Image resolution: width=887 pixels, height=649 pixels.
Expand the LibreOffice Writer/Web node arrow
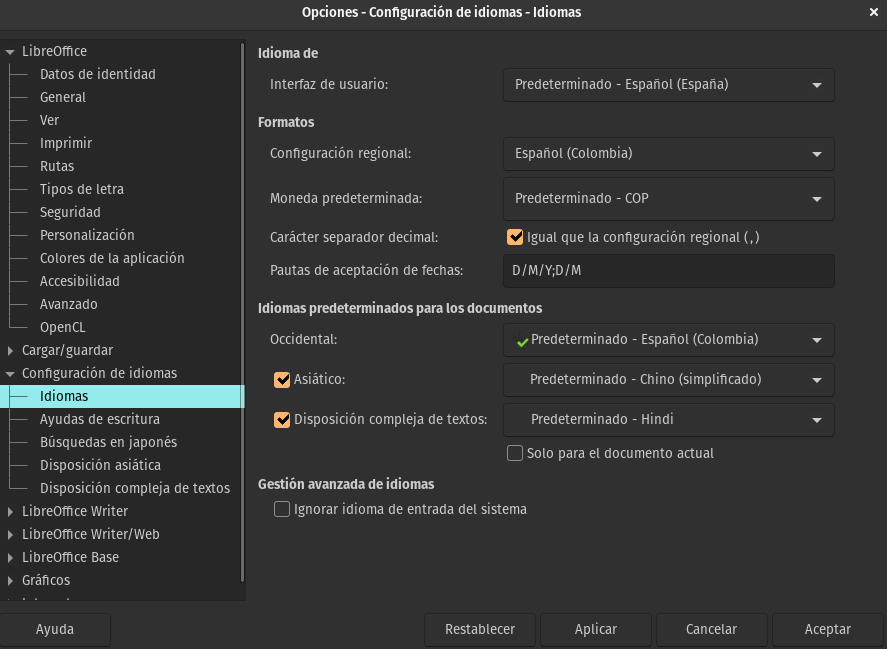click(10, 535)
